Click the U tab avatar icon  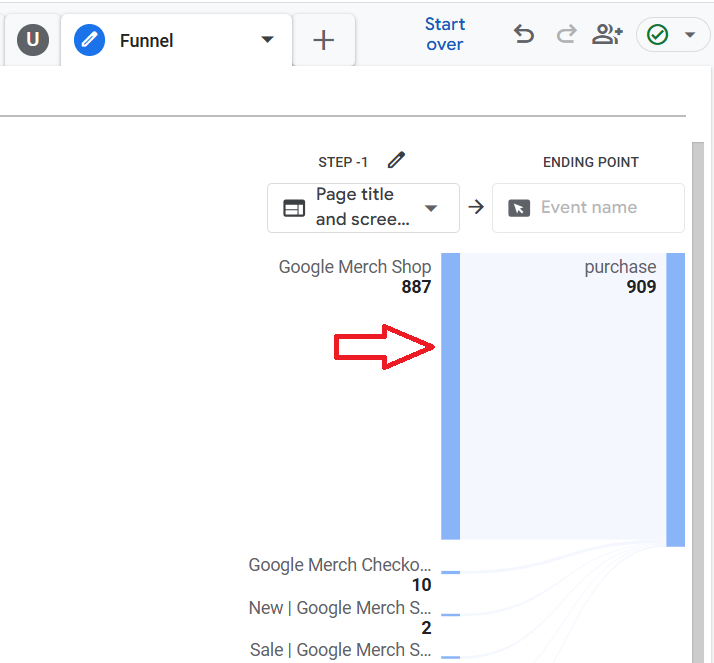pos(33,40)
